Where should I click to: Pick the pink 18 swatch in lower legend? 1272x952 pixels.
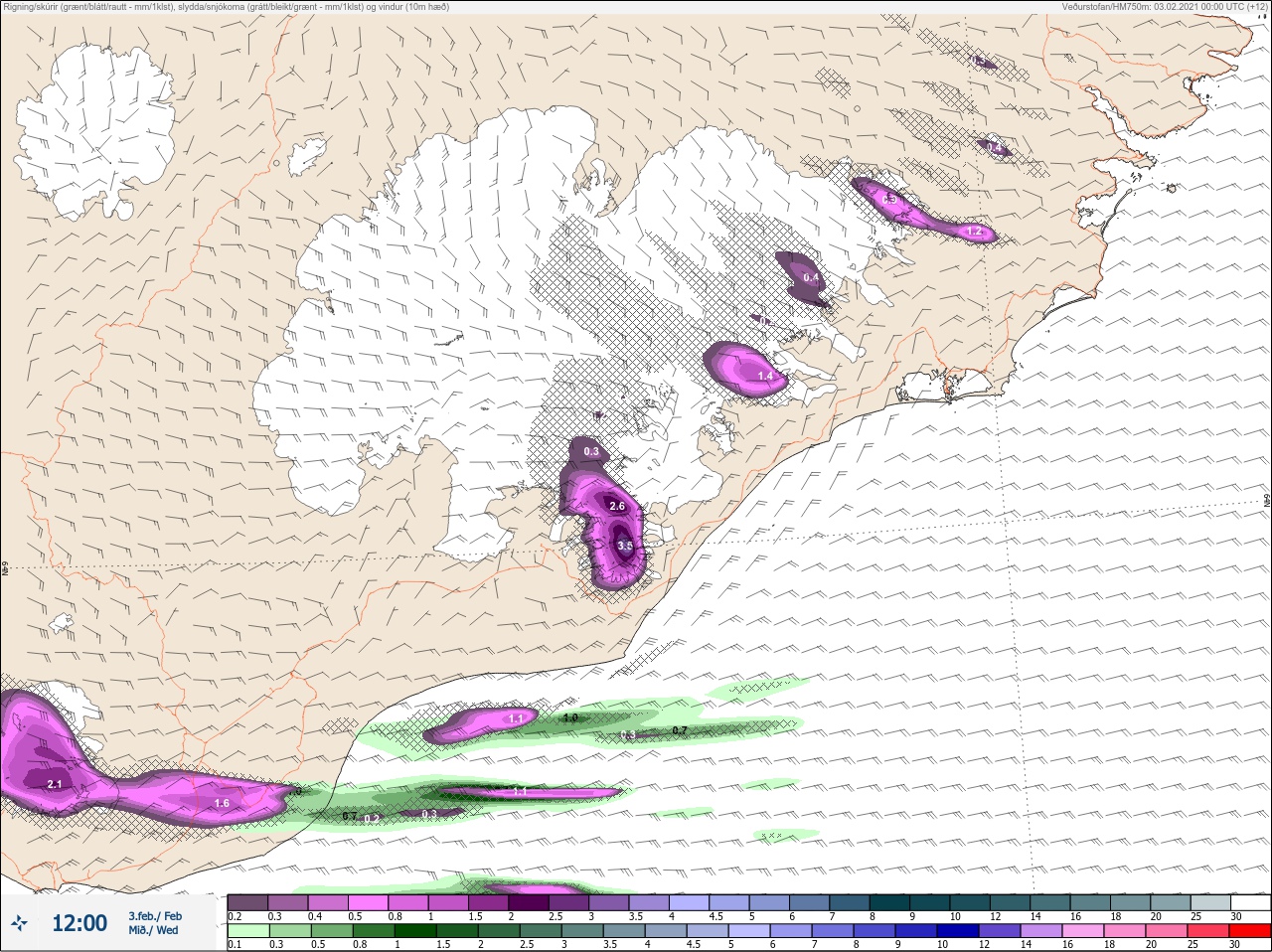pos(1126,931)
